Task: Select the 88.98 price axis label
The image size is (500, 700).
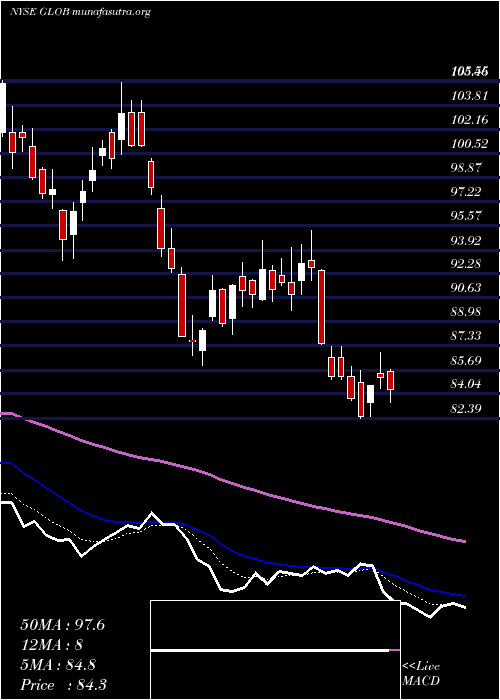Action: (466, 312)
